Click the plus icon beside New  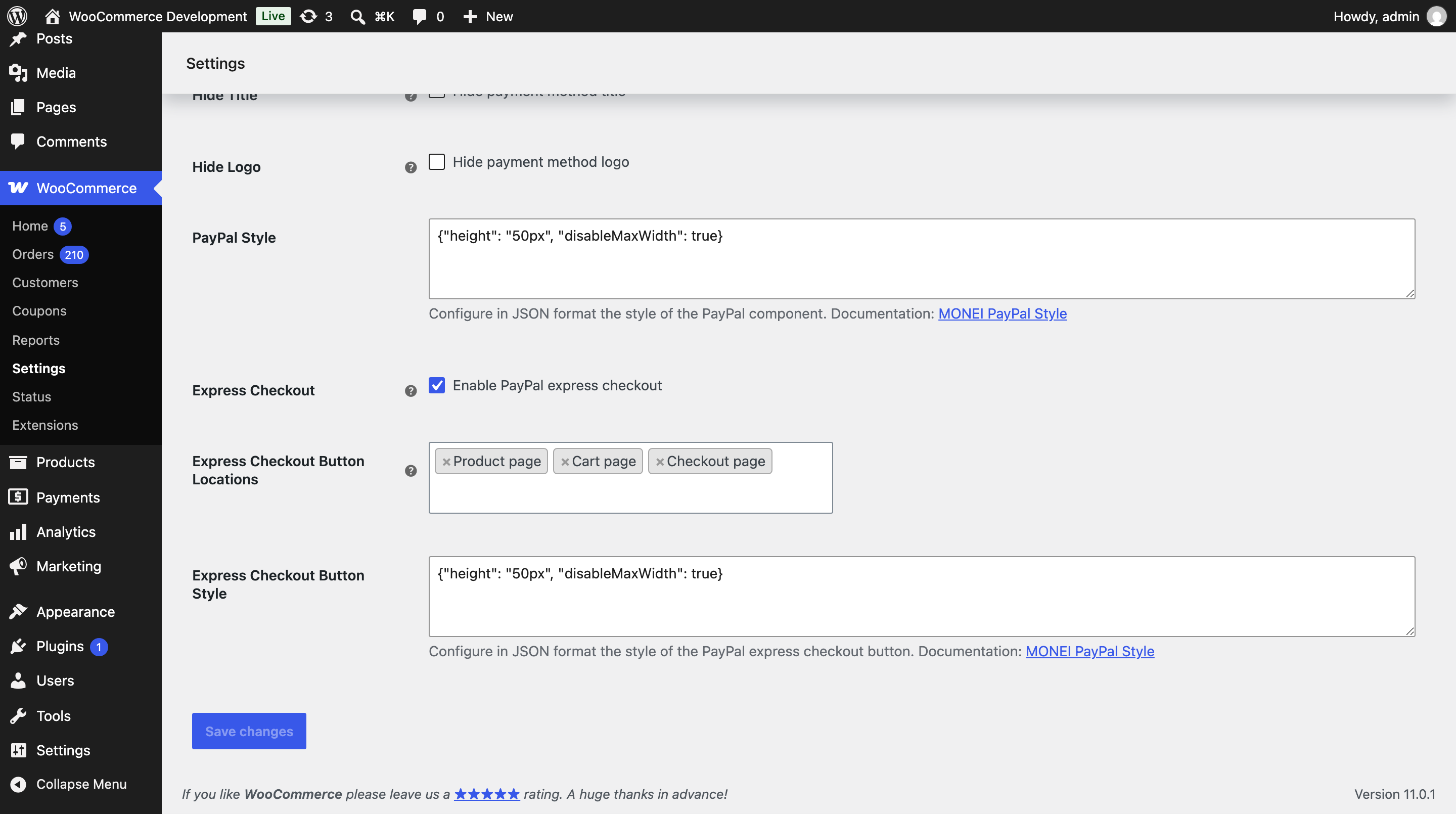[470, 16]
